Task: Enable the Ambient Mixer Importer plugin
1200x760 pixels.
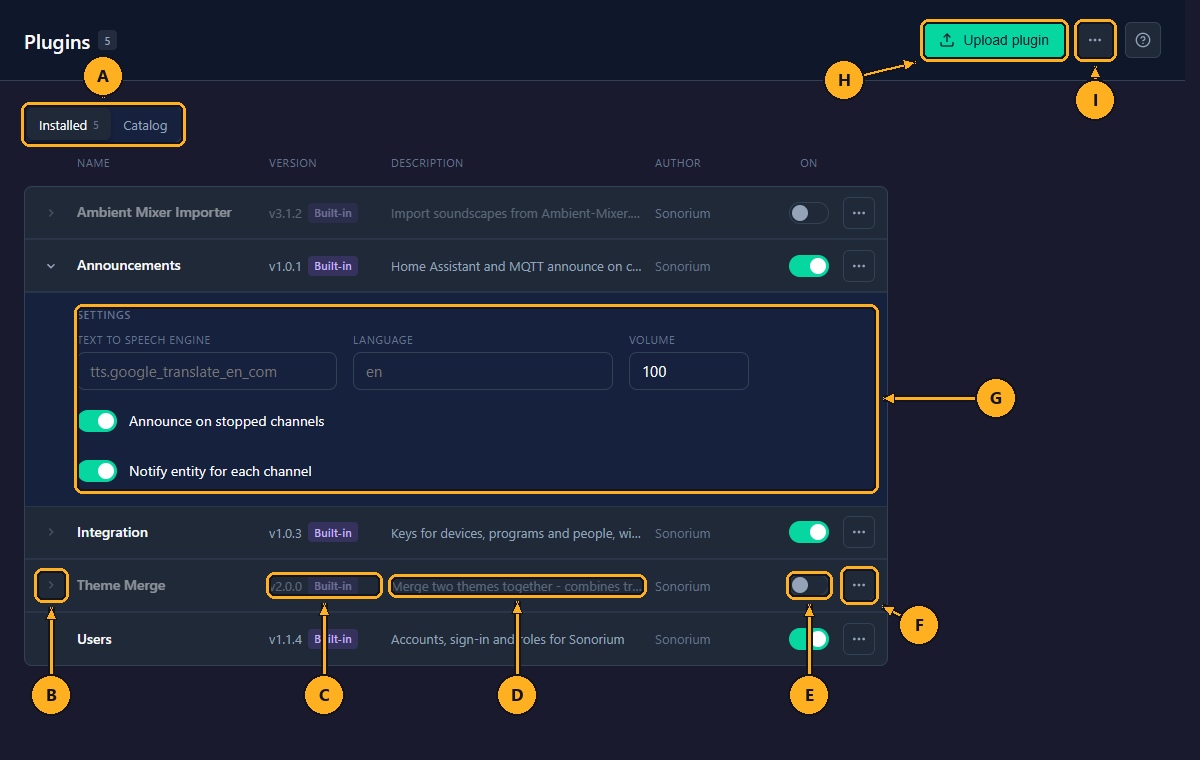Action: click(x=809, y=213)
